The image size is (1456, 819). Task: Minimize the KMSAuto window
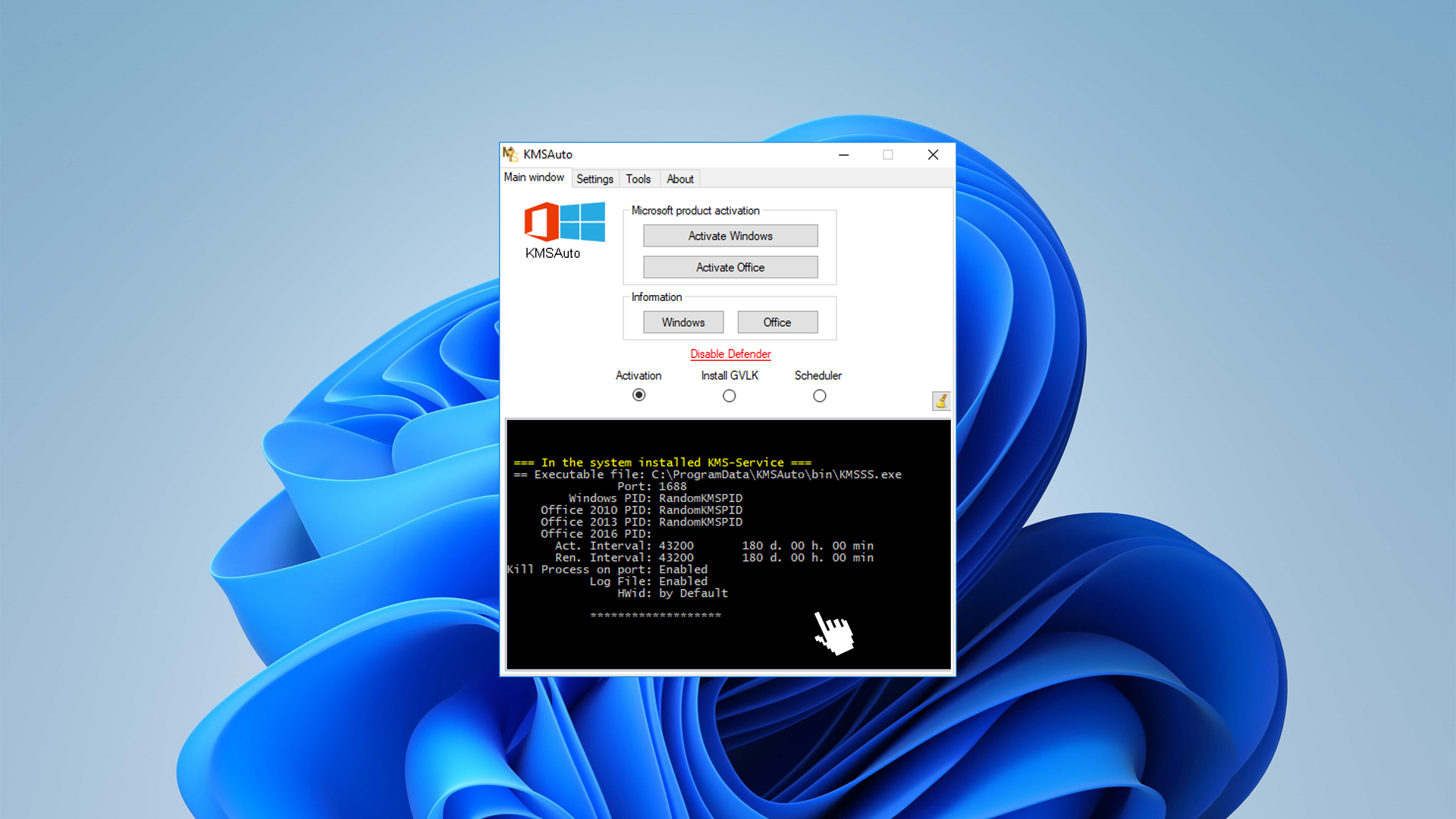point(843,155)
